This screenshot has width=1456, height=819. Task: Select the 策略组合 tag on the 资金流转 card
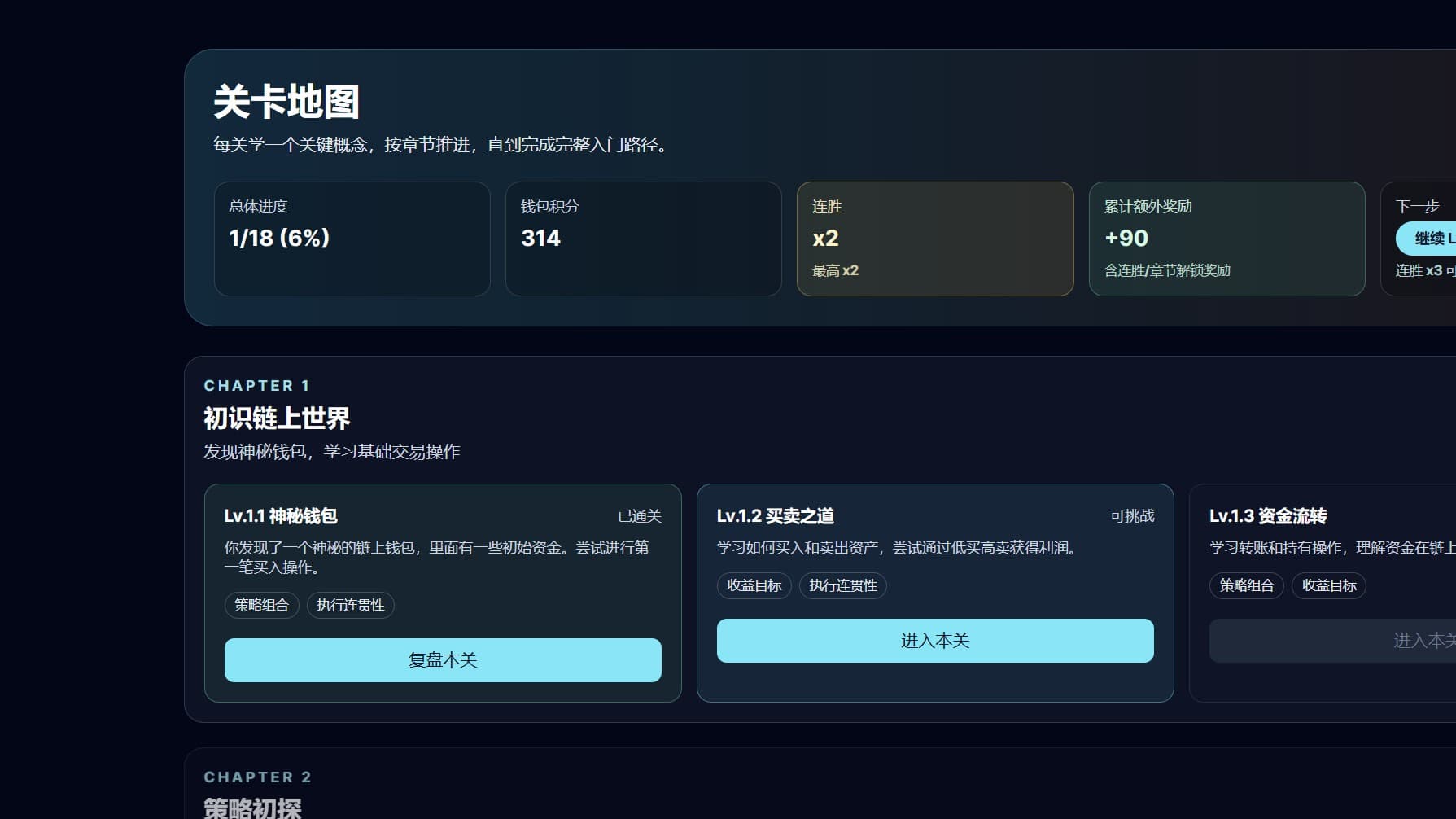[x=1246, y=585]
